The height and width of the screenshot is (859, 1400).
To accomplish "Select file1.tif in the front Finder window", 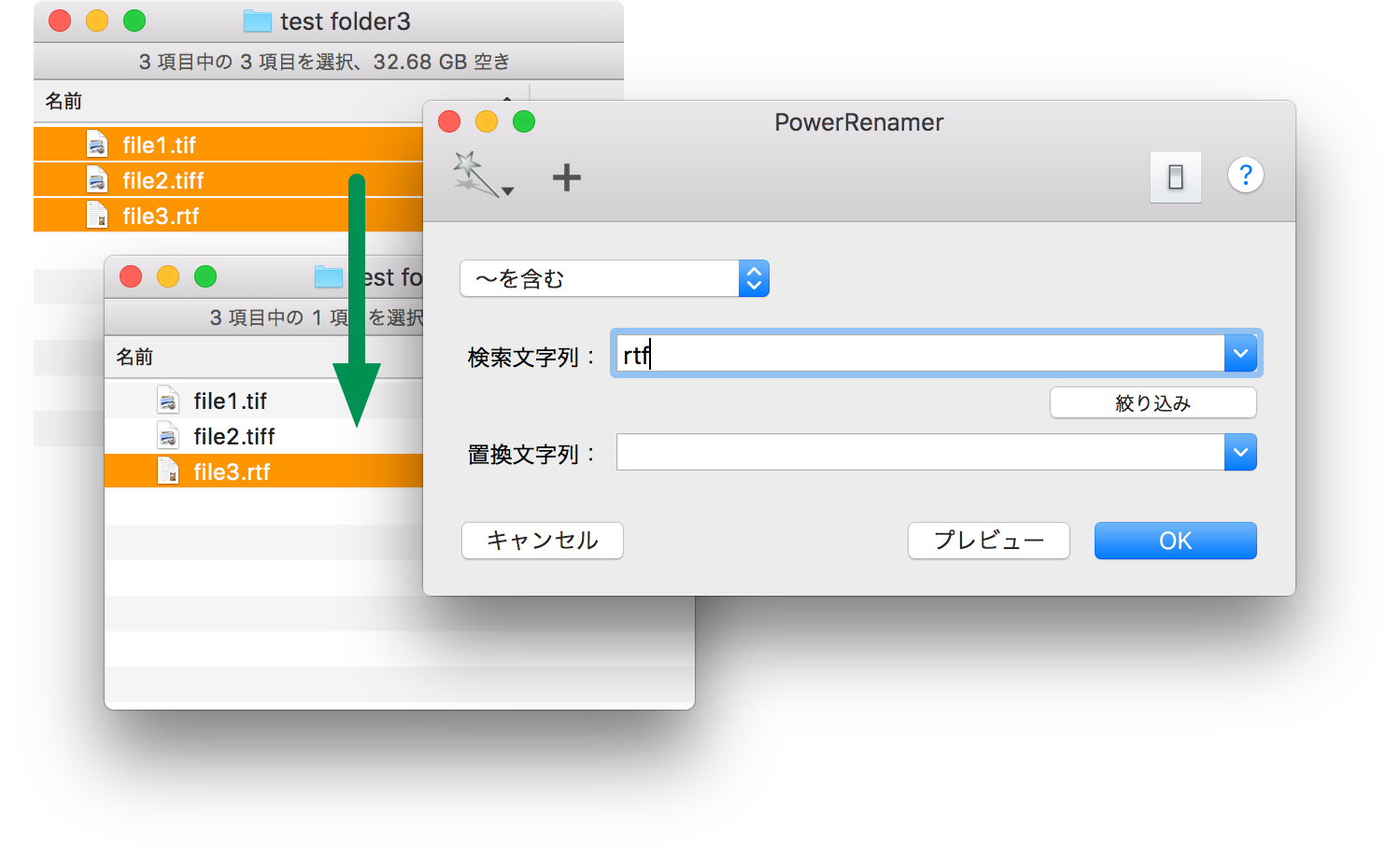I will 230,401.
